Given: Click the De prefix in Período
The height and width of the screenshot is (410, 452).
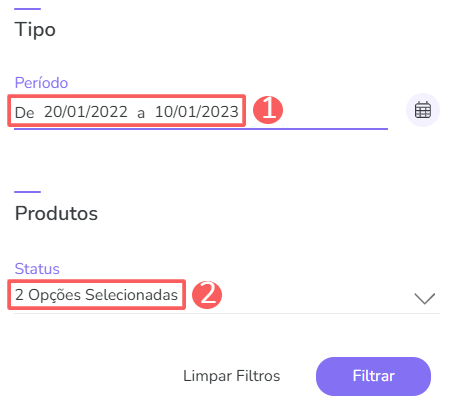Looking at the screenshot, I should pyautogui.click(x=24, y=113).
